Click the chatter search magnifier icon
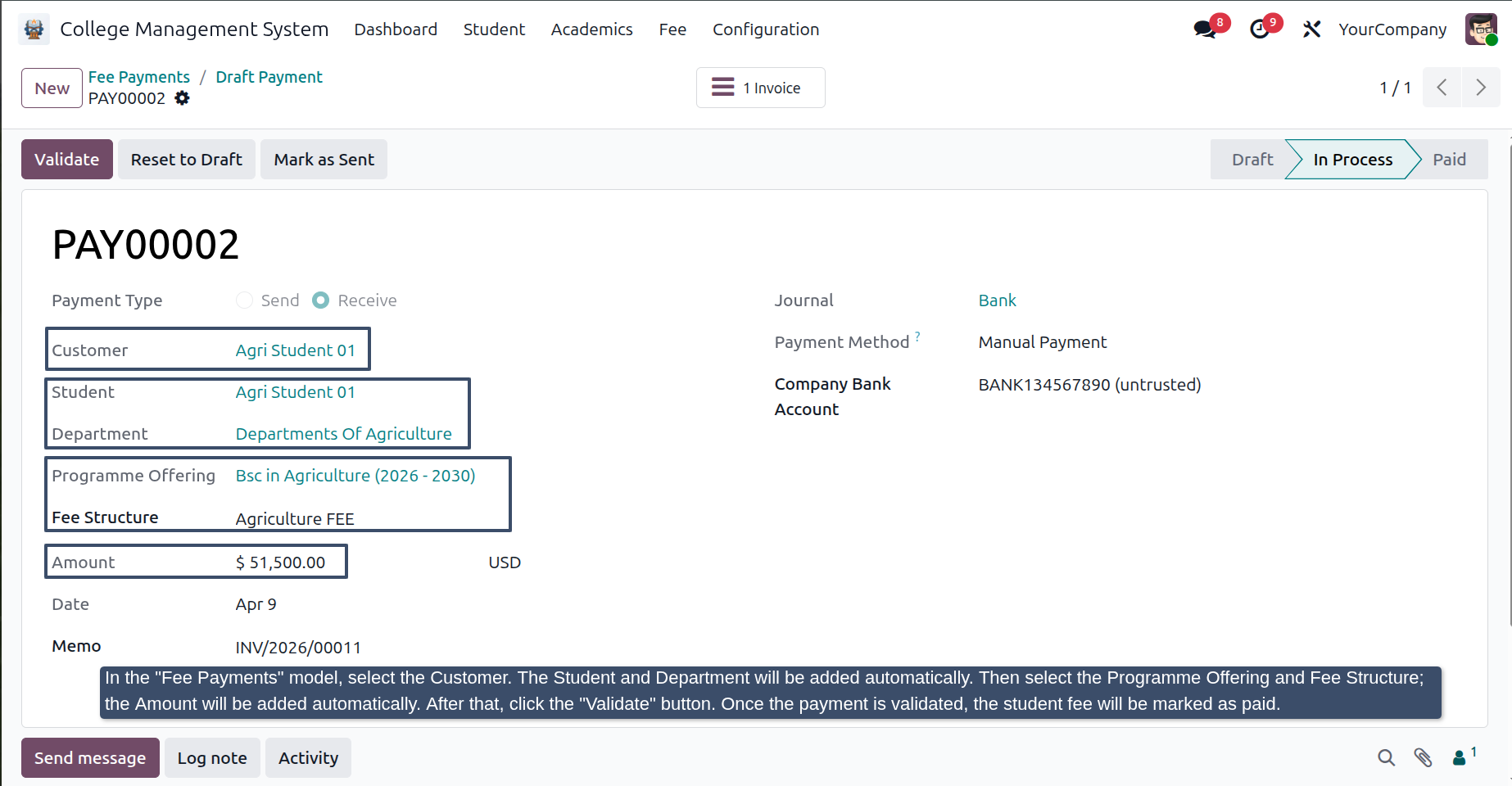 (1386, 758)
